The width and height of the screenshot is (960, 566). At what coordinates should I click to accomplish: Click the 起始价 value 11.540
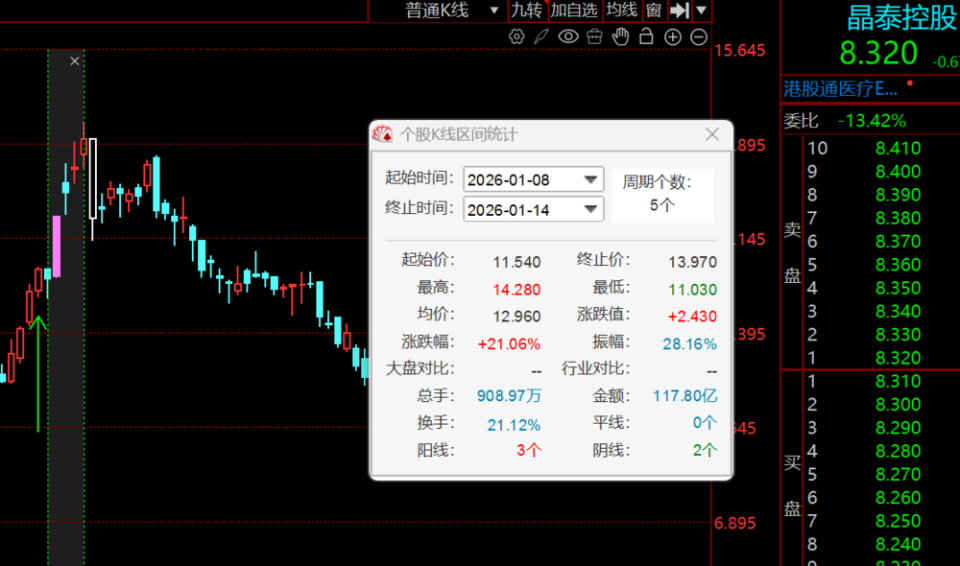click(x=517, y=262)
